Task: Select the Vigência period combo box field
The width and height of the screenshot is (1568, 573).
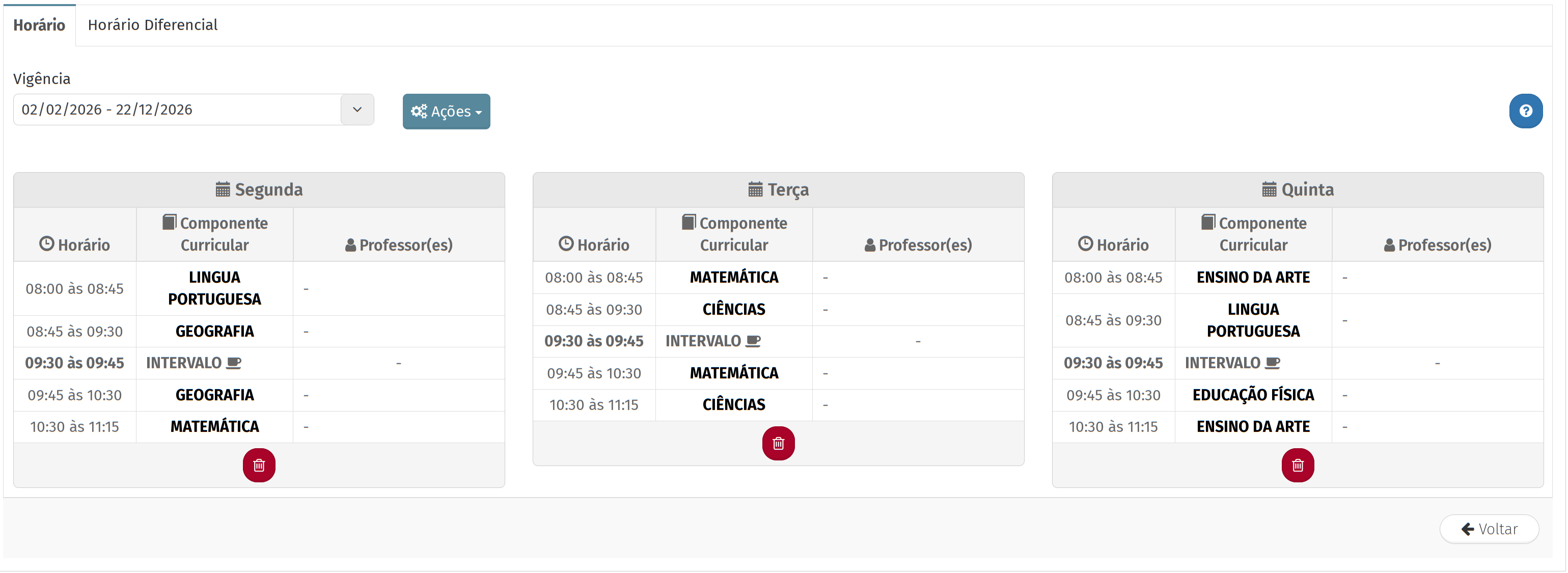Action: [x=177, y=110]
